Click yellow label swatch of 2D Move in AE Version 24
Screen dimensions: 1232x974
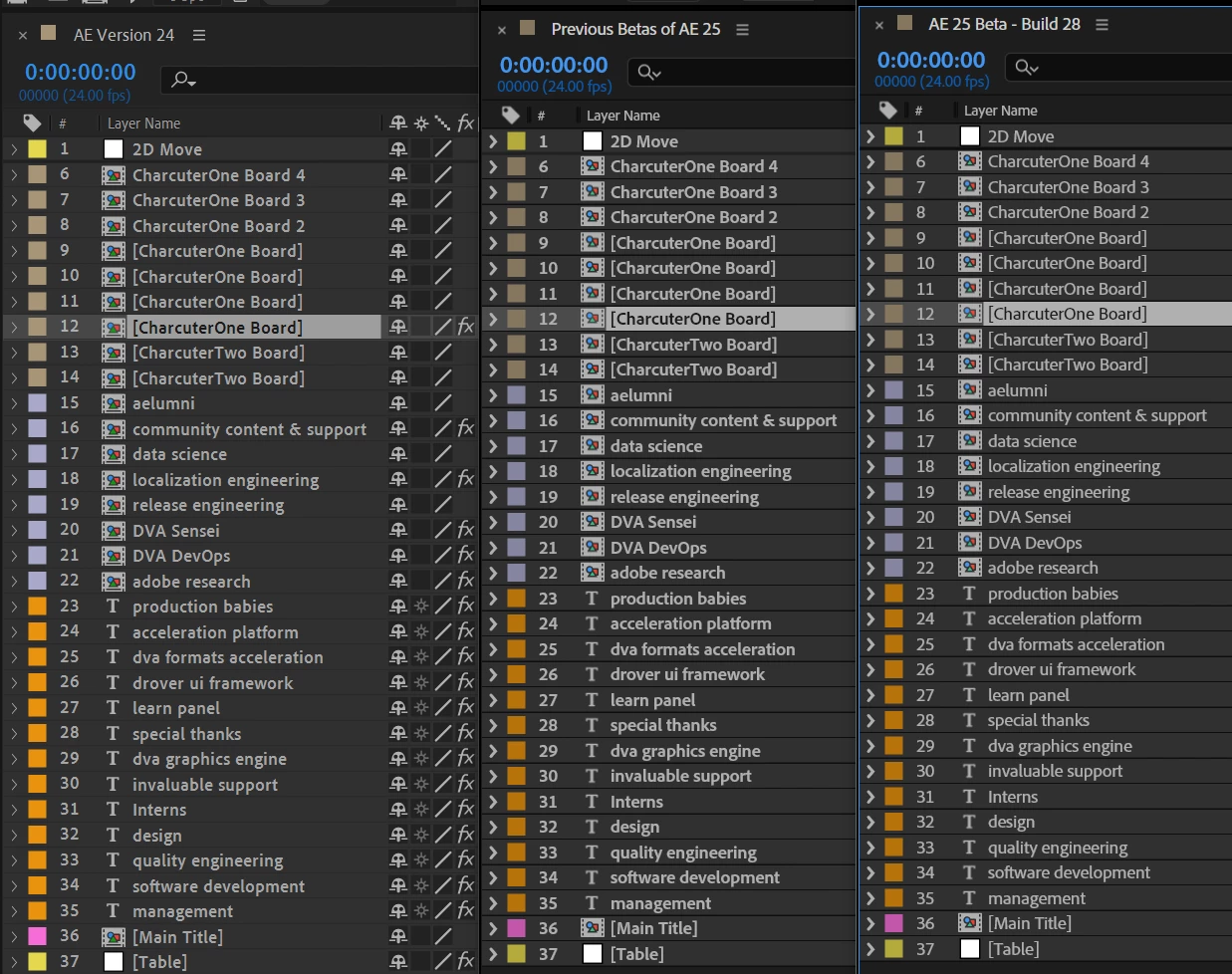pyautogui.click(x=37, y=149)
